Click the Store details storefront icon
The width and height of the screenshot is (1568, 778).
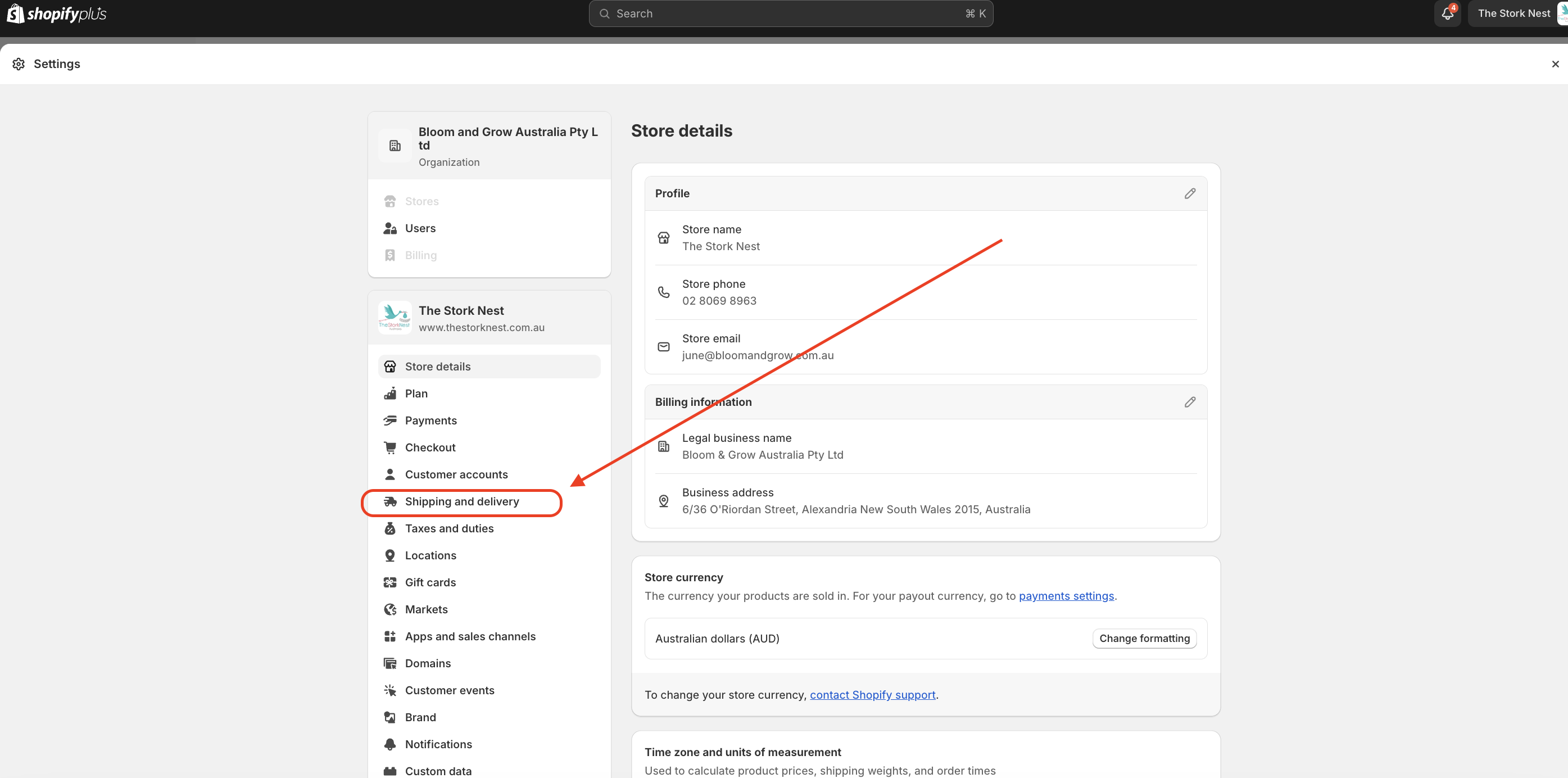[390, 367]
